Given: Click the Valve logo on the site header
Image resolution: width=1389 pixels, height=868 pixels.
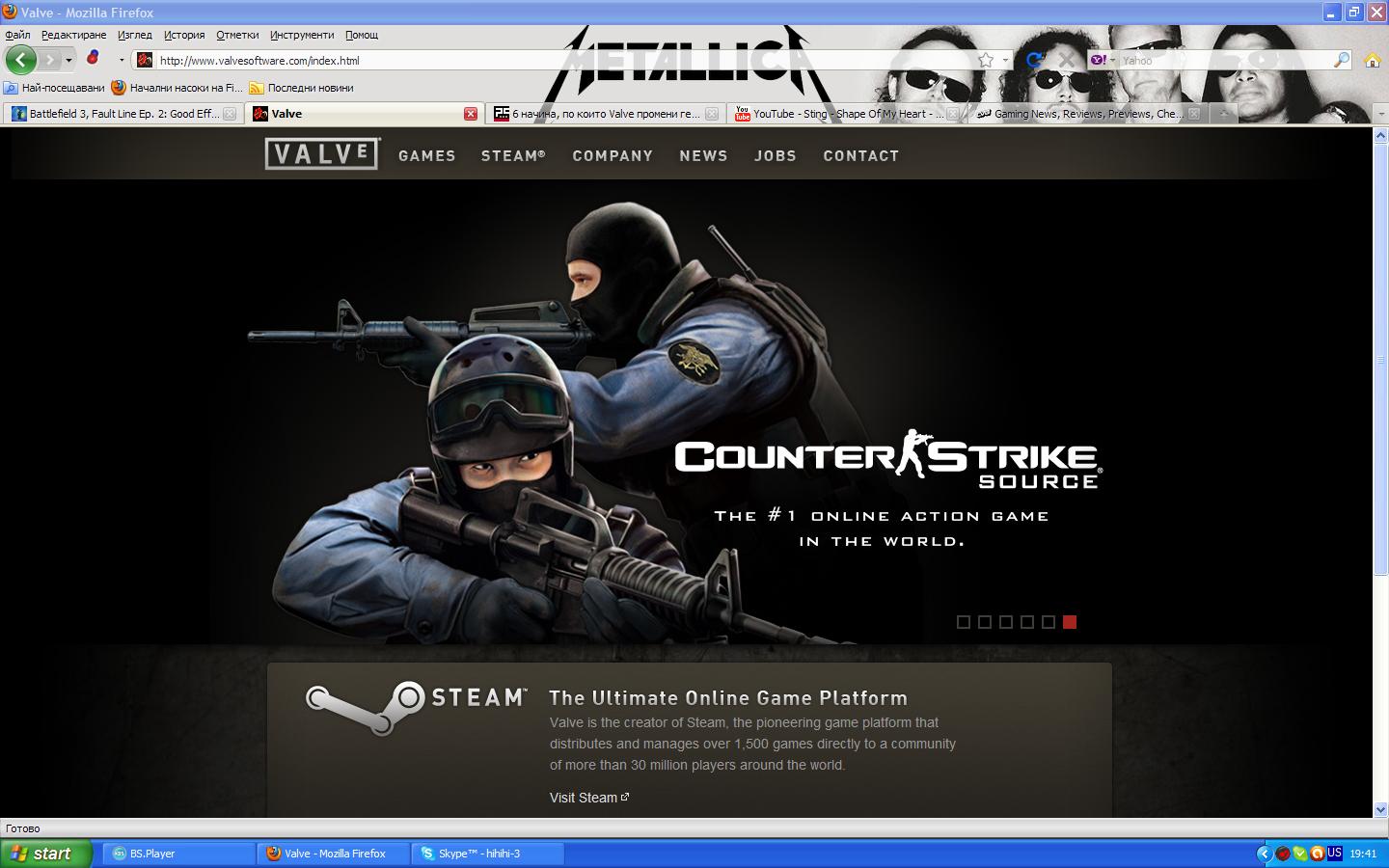Looking at the screenshot, I should pos(322,154).
